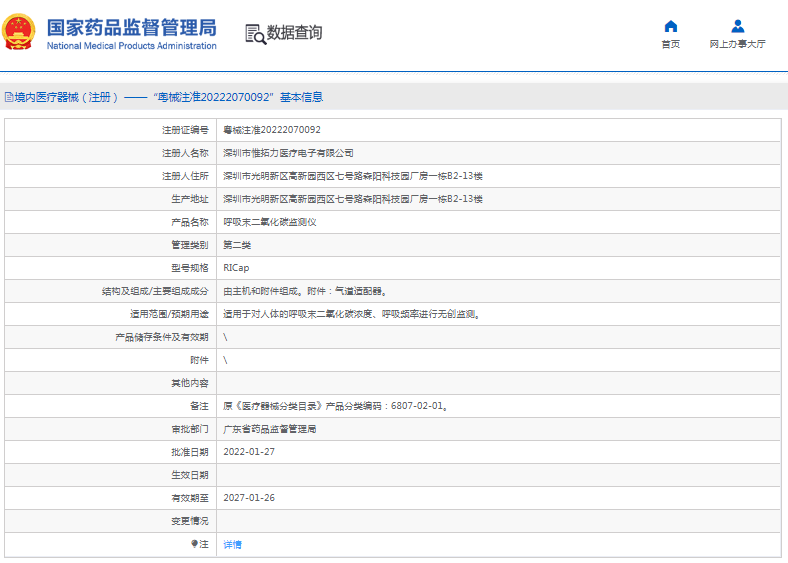The image size is (788, 563).
Task: Click approving department 广东省药品监督管理局
Action: 269,429
